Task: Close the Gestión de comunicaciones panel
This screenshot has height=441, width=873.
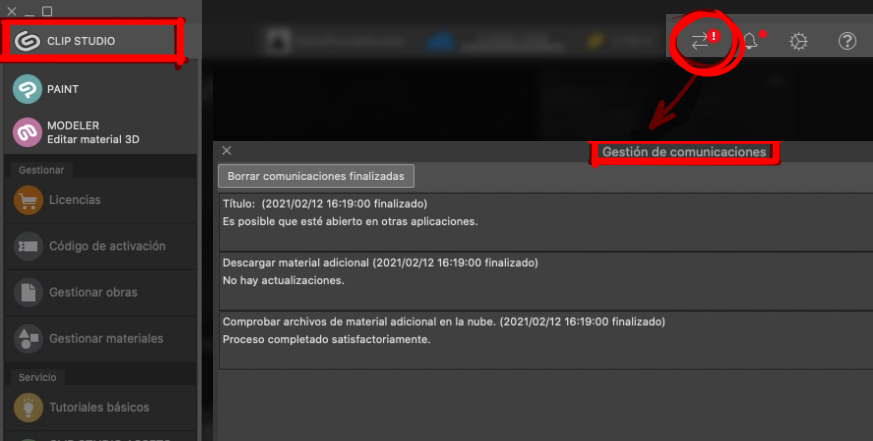Action: (227, 151)
